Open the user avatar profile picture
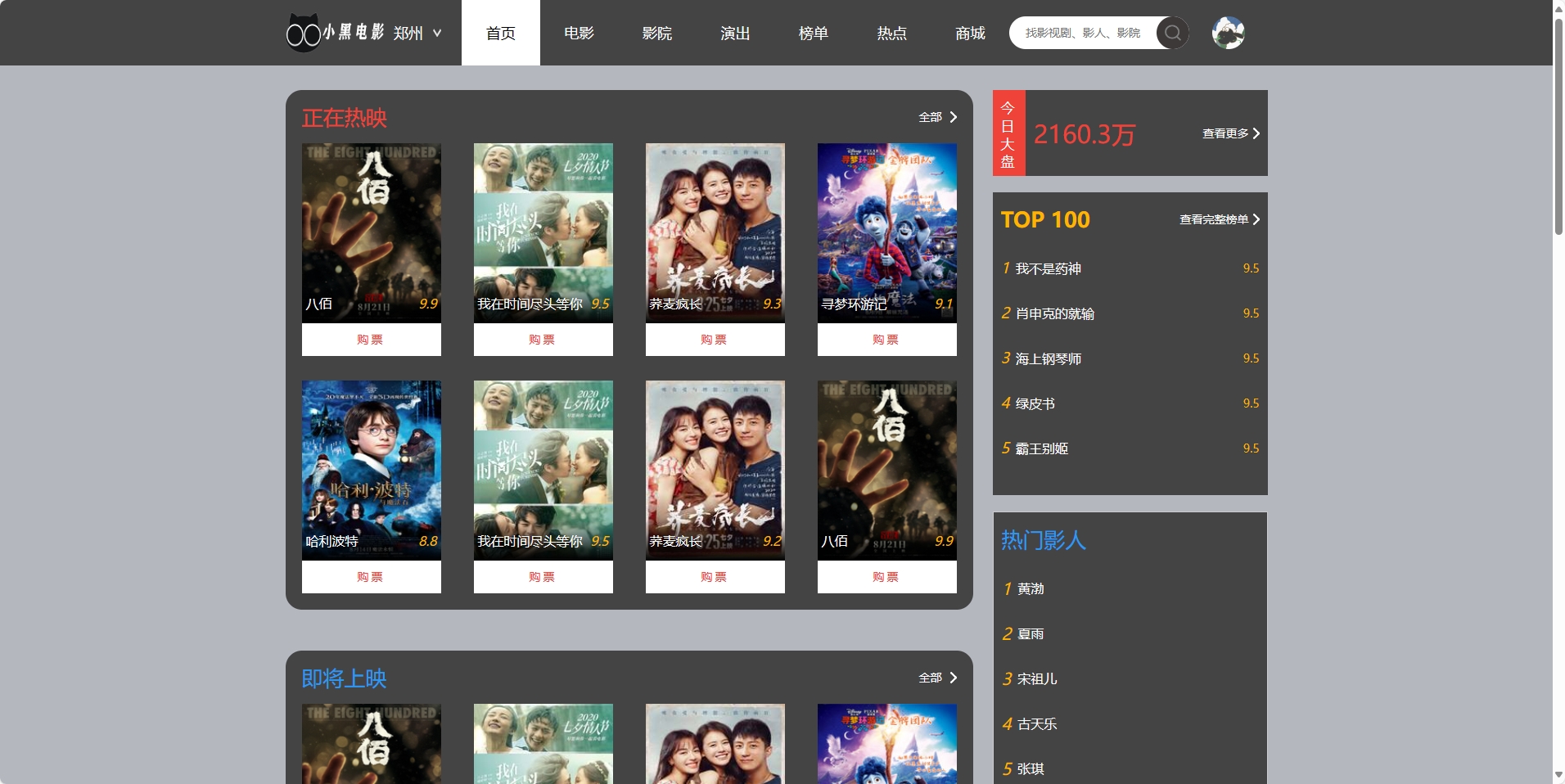The height and width of the screenshot is (784, 1565). 1228,33
